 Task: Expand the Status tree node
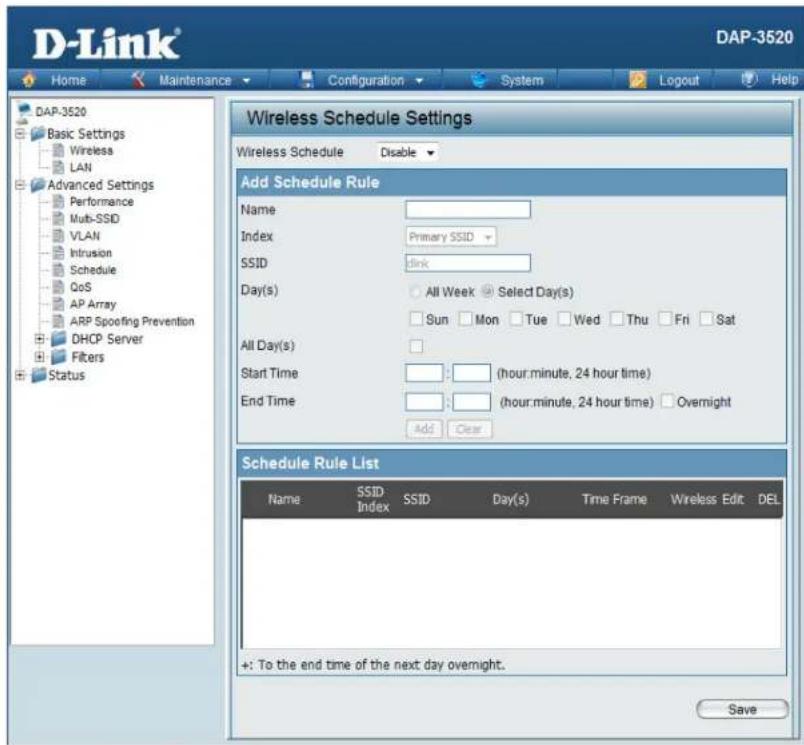point(21,375)
